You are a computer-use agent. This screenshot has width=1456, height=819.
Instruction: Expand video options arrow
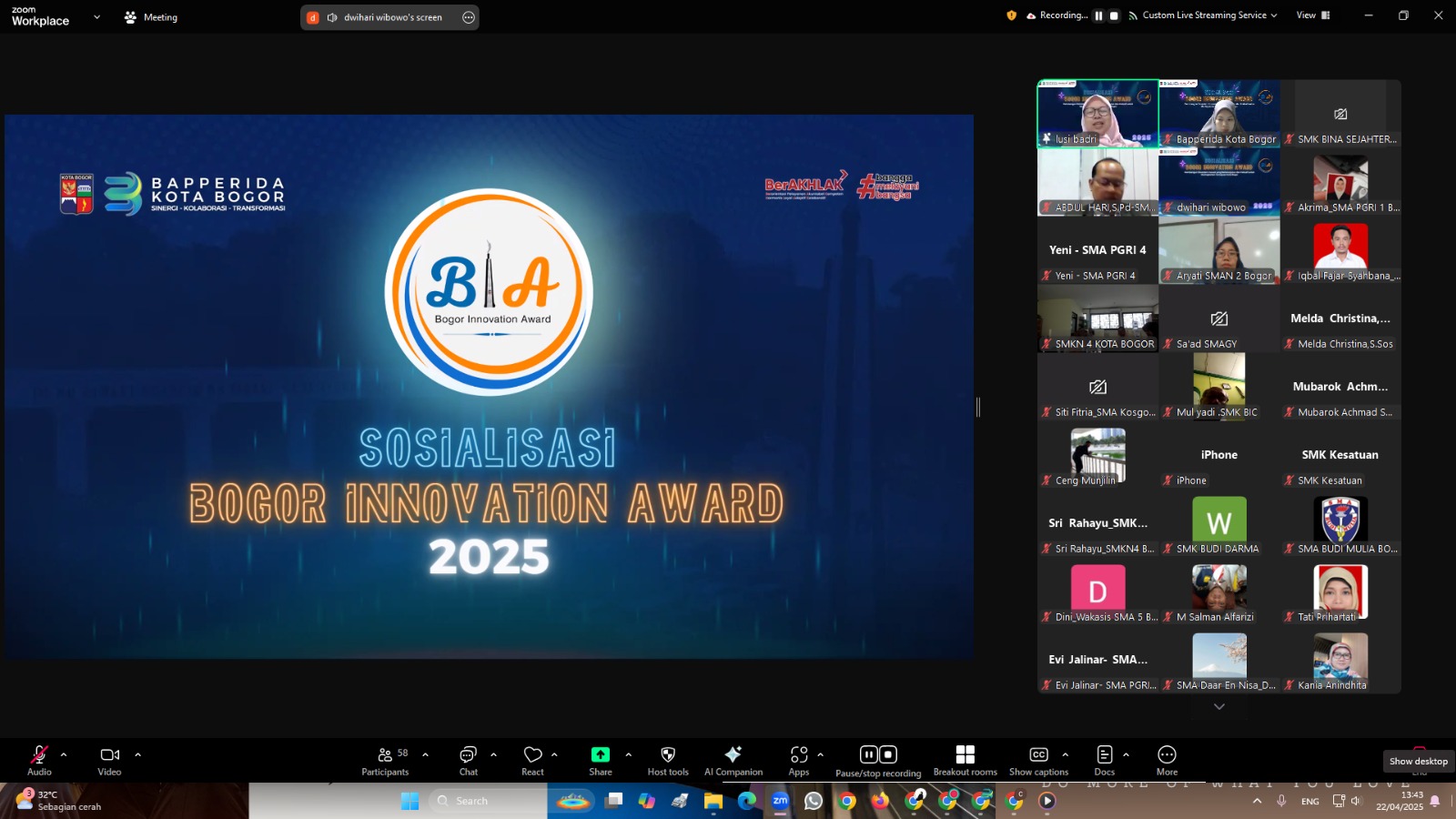click(138, 754)
